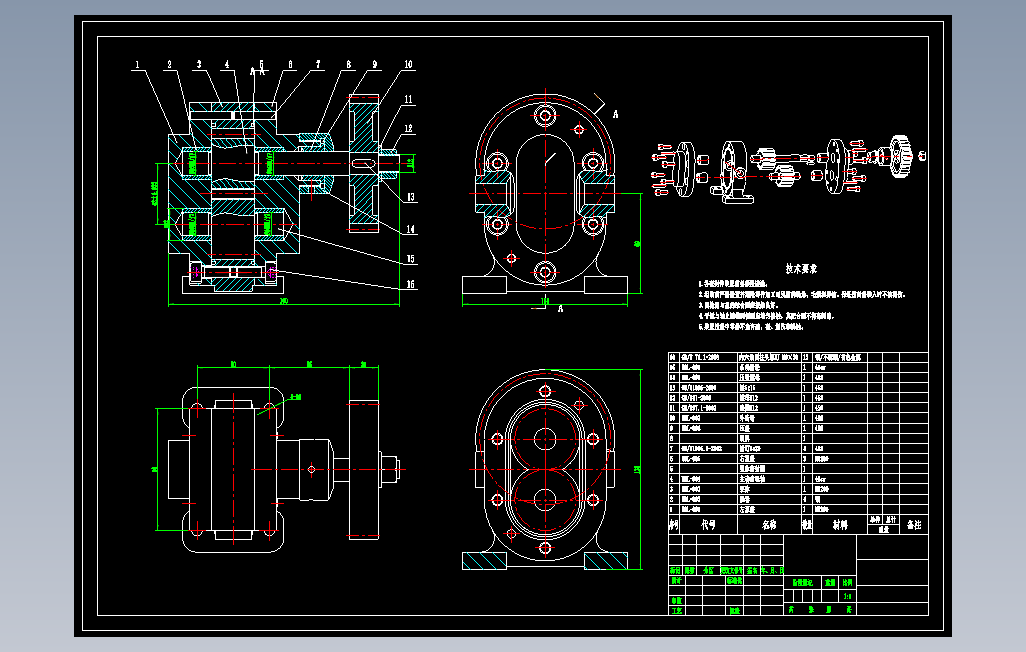Click part callout number 16 label

pos(411,284)
